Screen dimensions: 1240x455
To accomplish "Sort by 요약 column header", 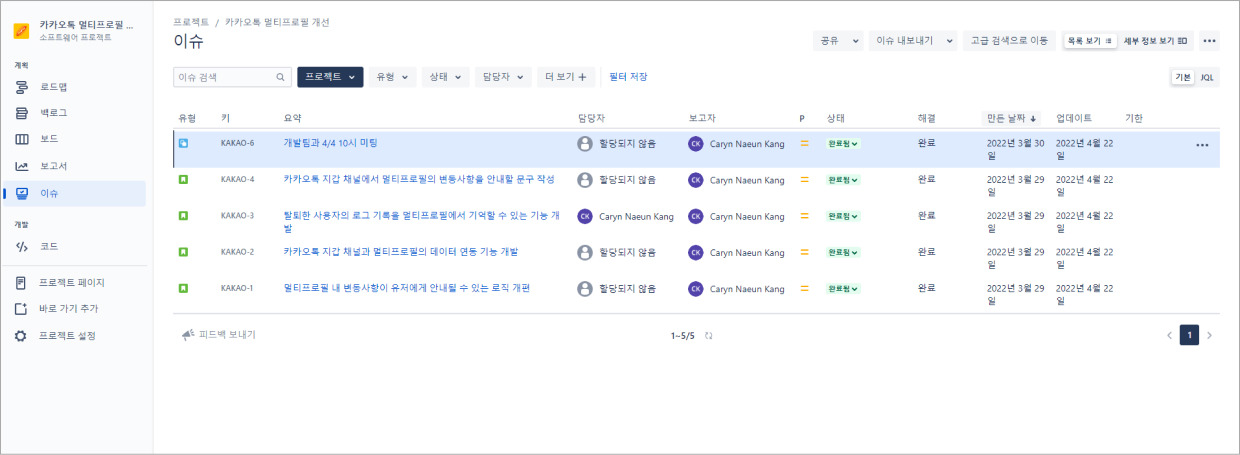I will coord(292,118).
